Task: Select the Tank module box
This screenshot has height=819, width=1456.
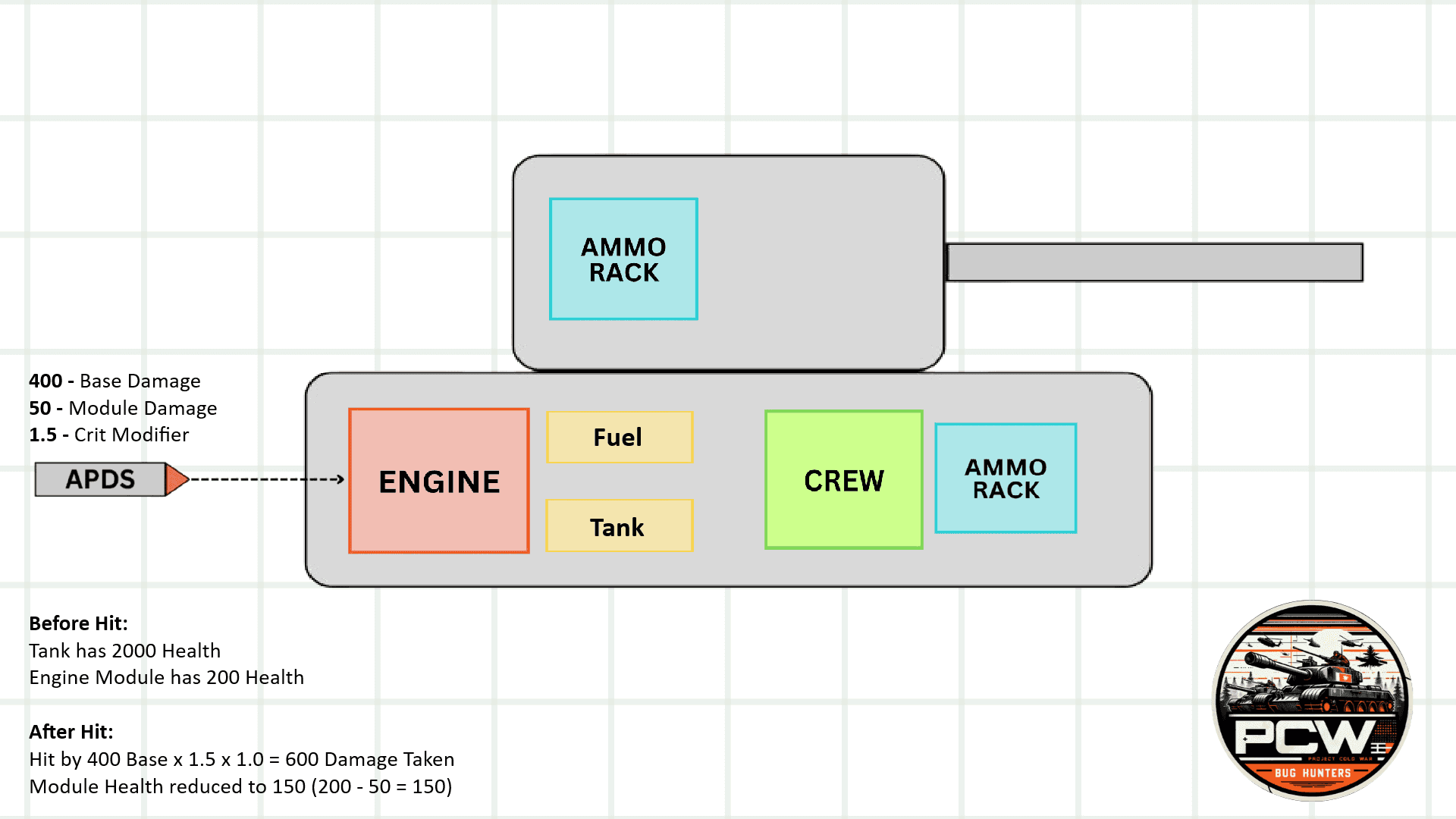Action: (x=619, y=526)
